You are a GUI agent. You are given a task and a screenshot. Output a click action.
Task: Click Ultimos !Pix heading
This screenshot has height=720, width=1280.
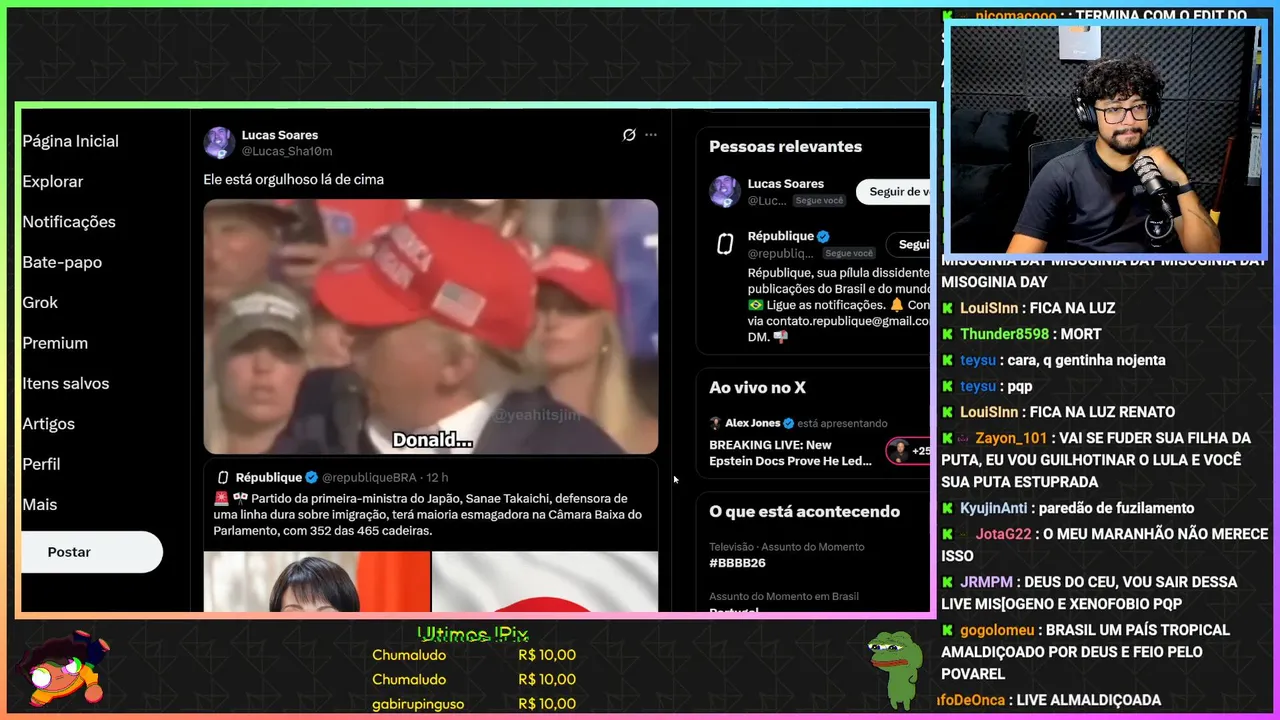coord(473,634)
